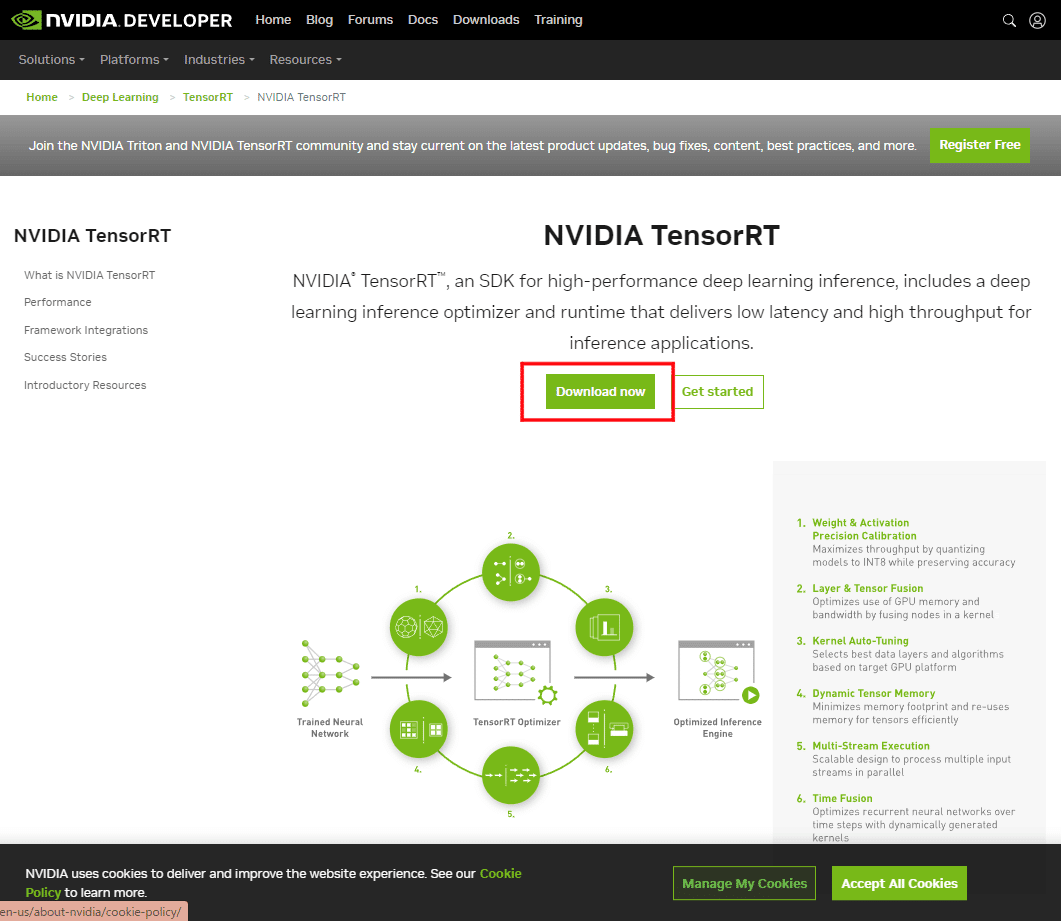Jump to Success Stories sidebar link
The width and height of the screenshot is (1061, 921).
click(x=65, y=357)
